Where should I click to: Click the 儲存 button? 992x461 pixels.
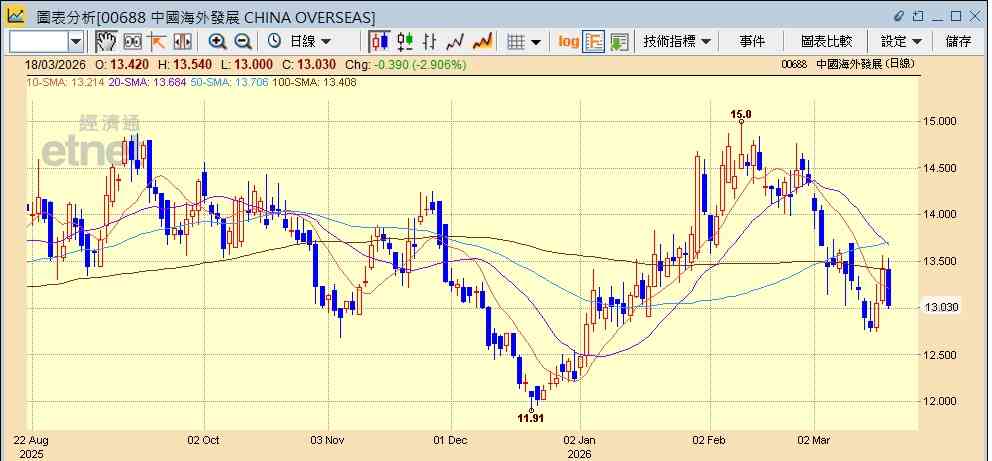(958, 42)
